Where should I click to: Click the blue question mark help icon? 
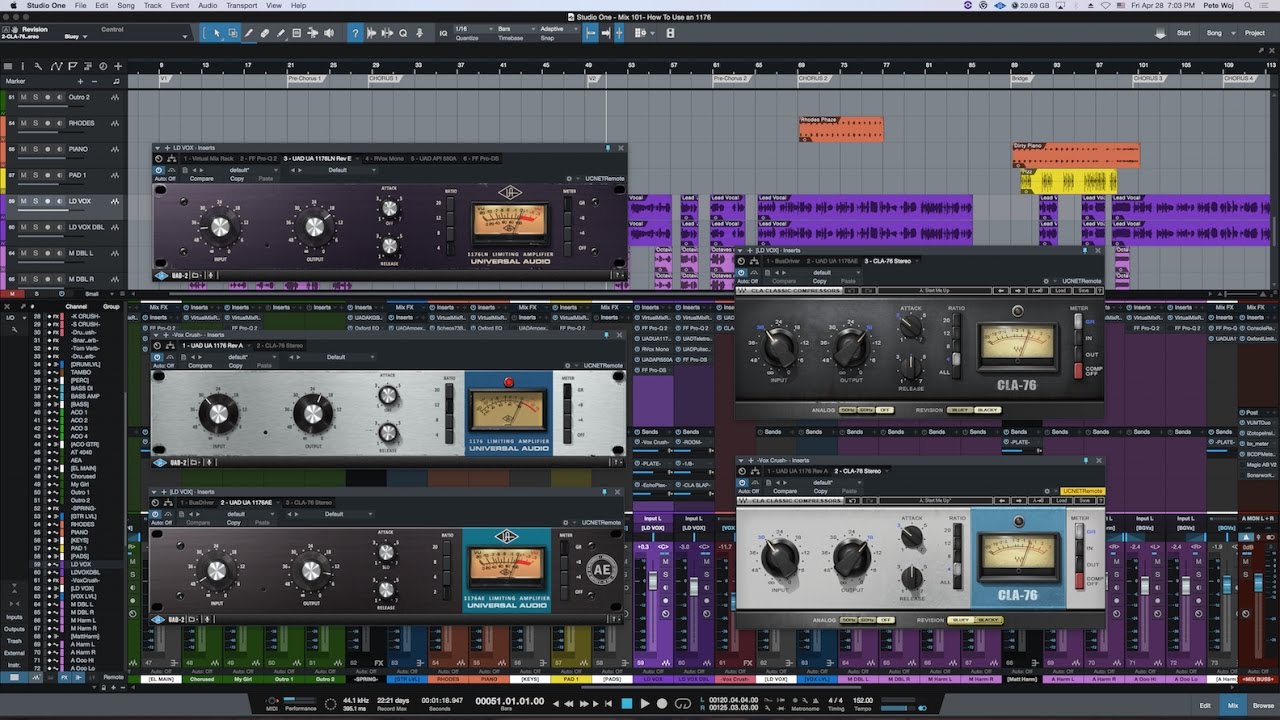(x=354, y=33)
